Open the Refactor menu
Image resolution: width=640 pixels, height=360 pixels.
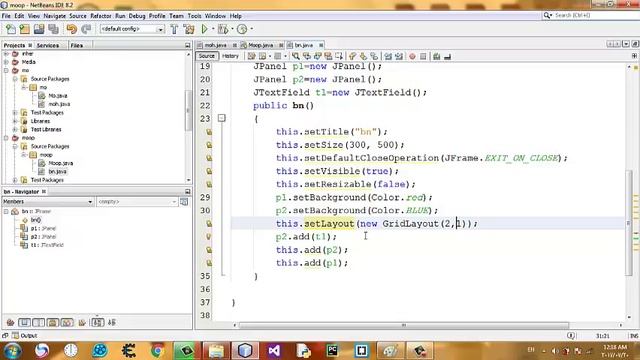pyautogui.click(x=100, y=16)
